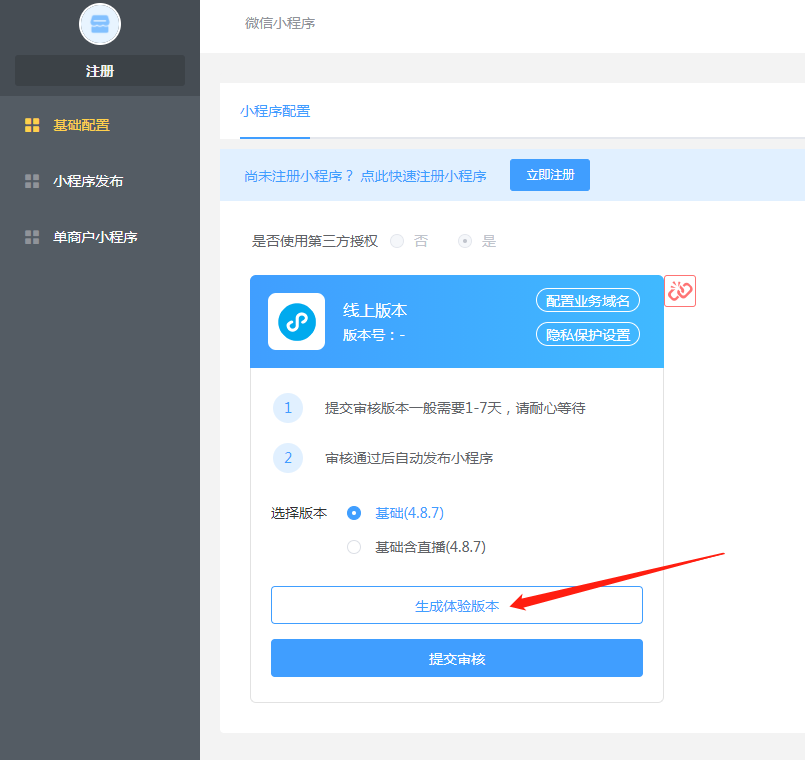
Task: Click the 是否使用第三方授权 label
Action: (315, 241)
